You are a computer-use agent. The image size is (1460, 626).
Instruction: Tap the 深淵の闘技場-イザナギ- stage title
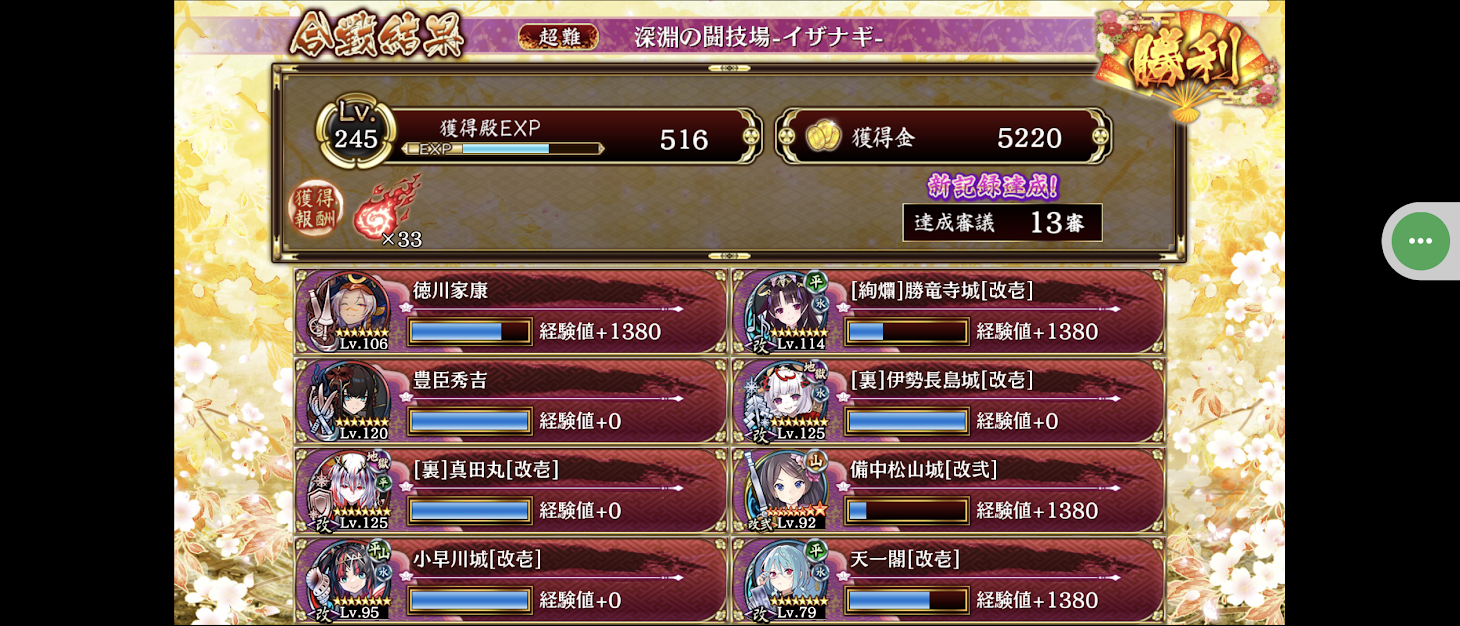759,37
